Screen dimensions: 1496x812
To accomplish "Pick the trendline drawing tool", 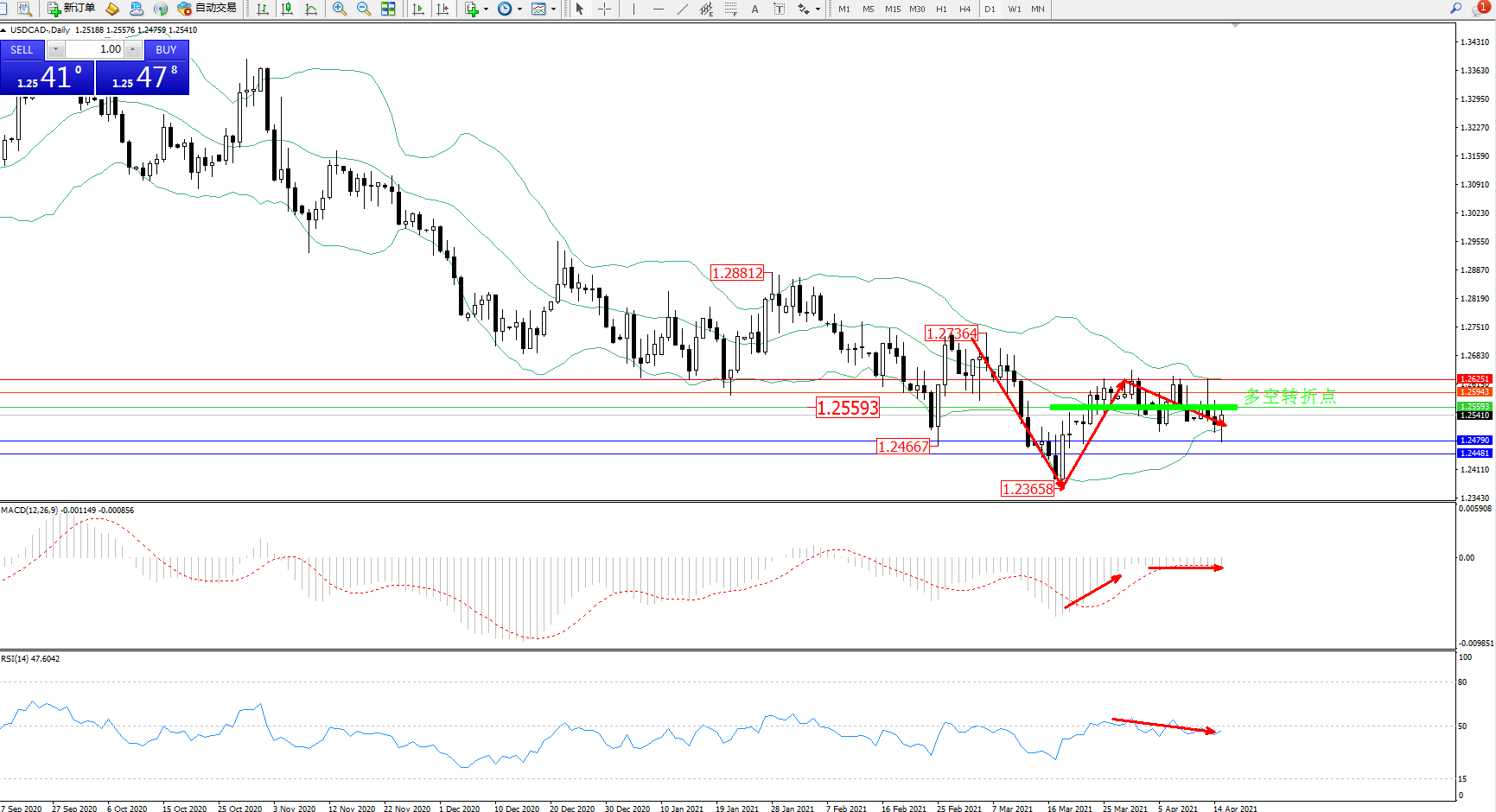I will [x=683, y=9].
